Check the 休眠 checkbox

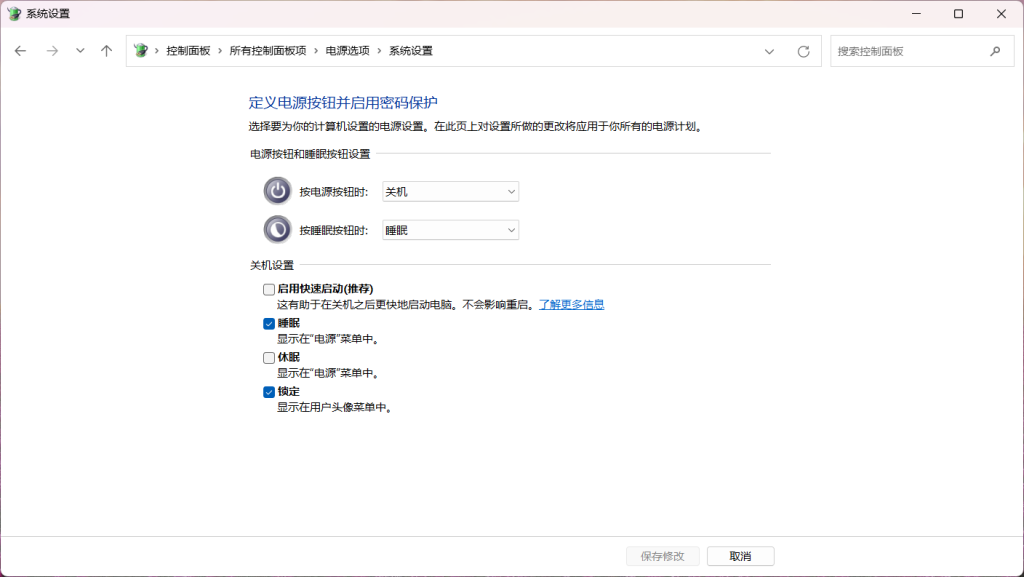tap(268, 358)
